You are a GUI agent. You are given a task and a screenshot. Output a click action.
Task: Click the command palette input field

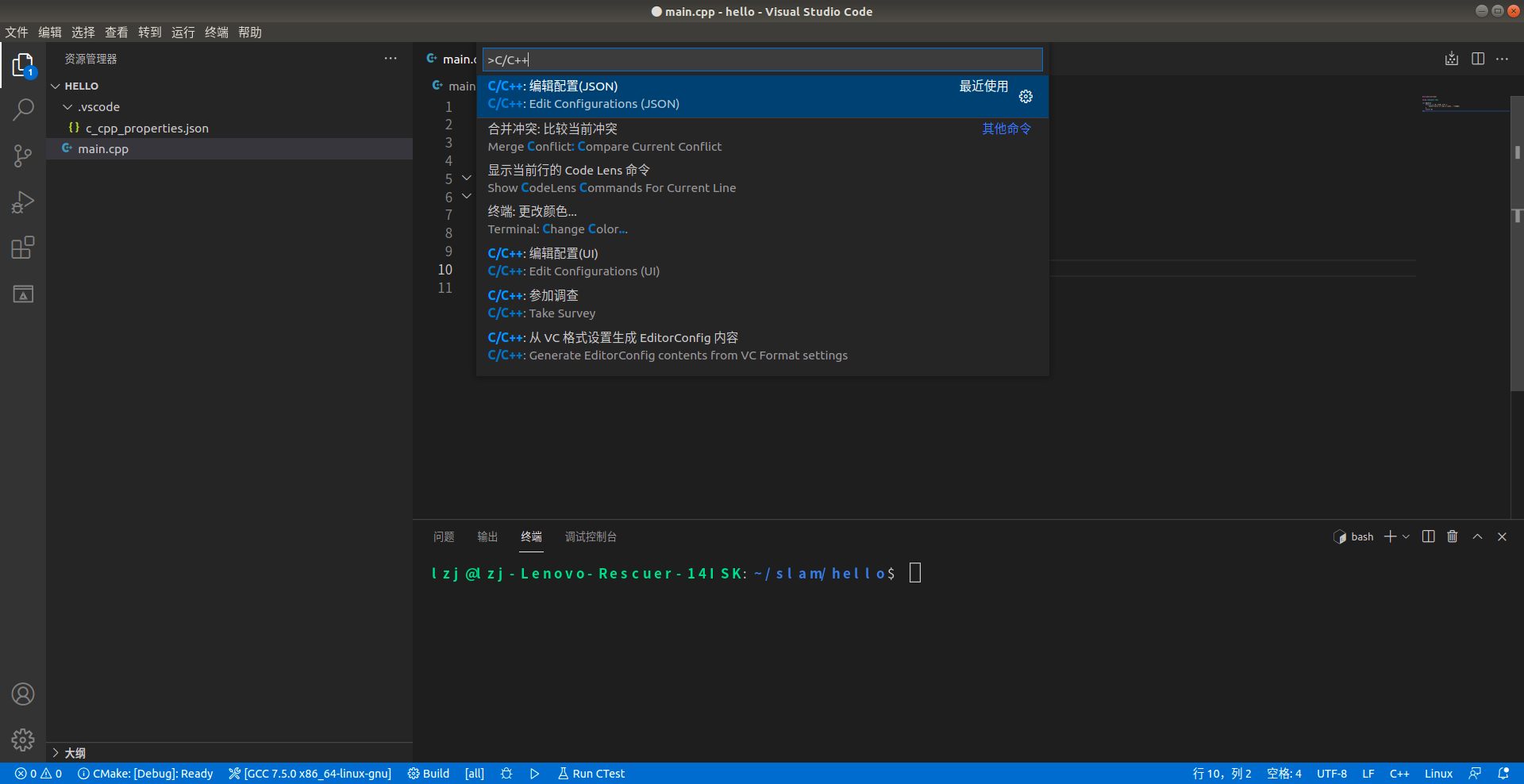pos(762,60)
